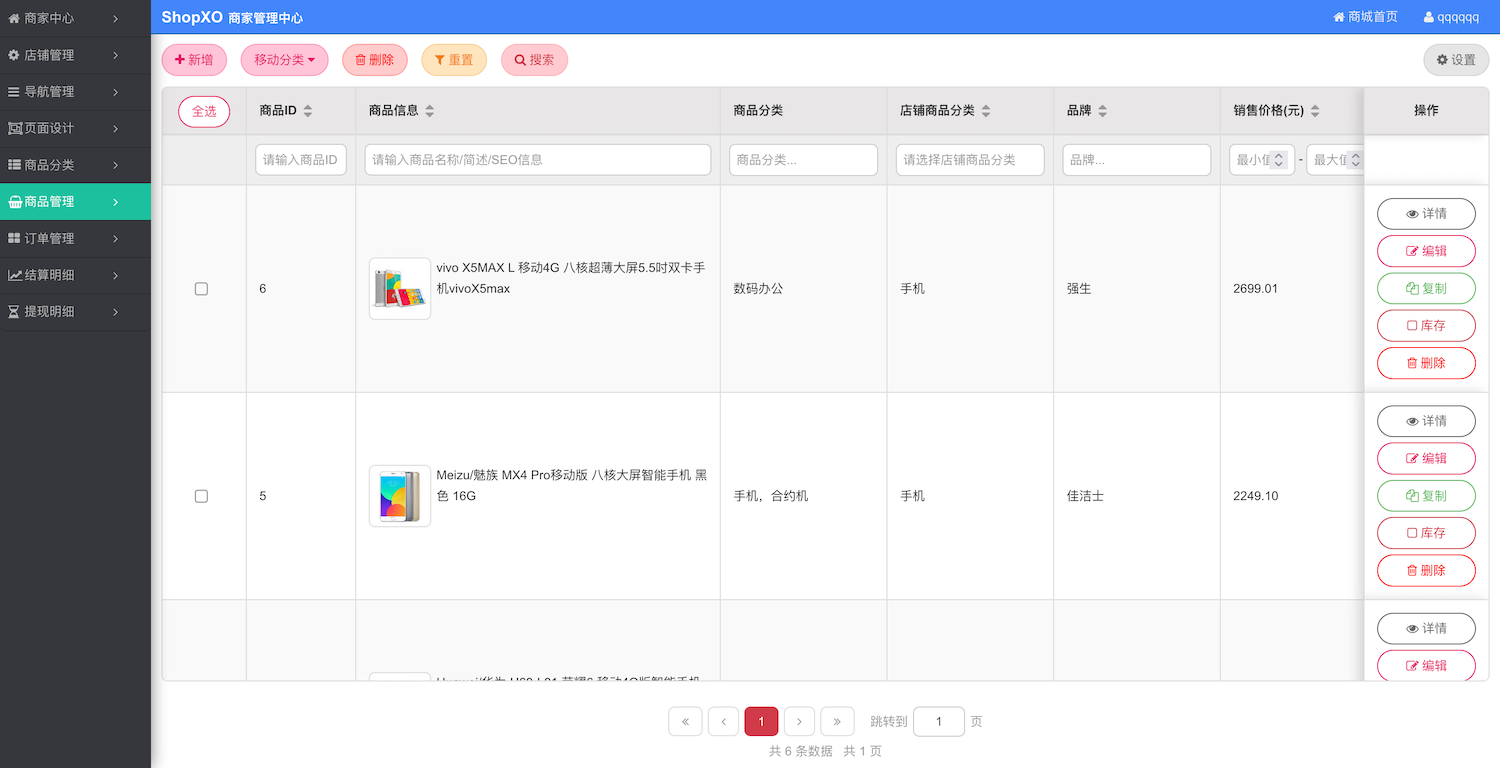Click the grid icon beside 订单管理
Image resolution: width=1500 pixels, height=768 pixels.
14,238
